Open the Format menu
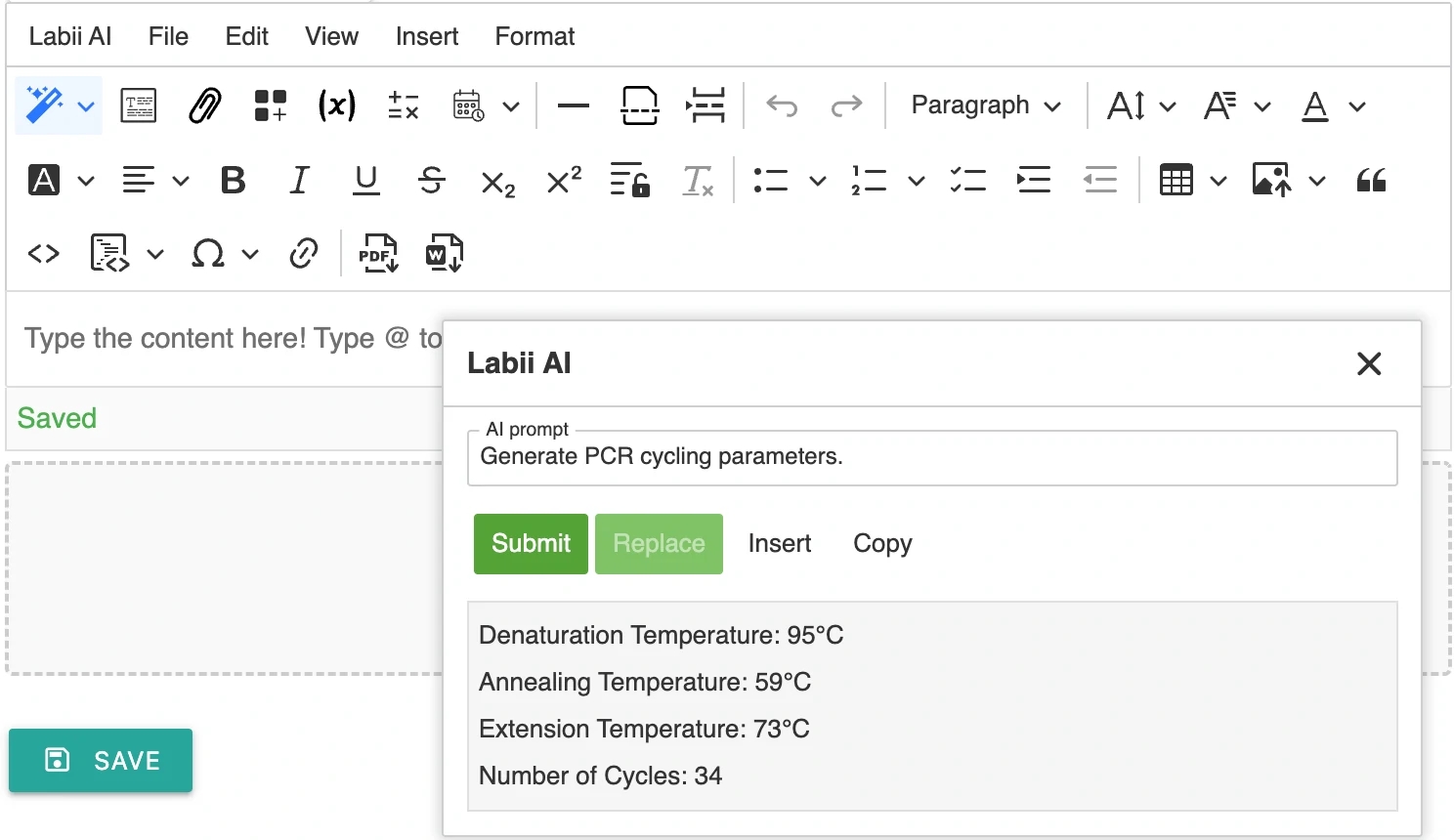The width and height of the screenshot is (1454, 840). pos(535,36)
